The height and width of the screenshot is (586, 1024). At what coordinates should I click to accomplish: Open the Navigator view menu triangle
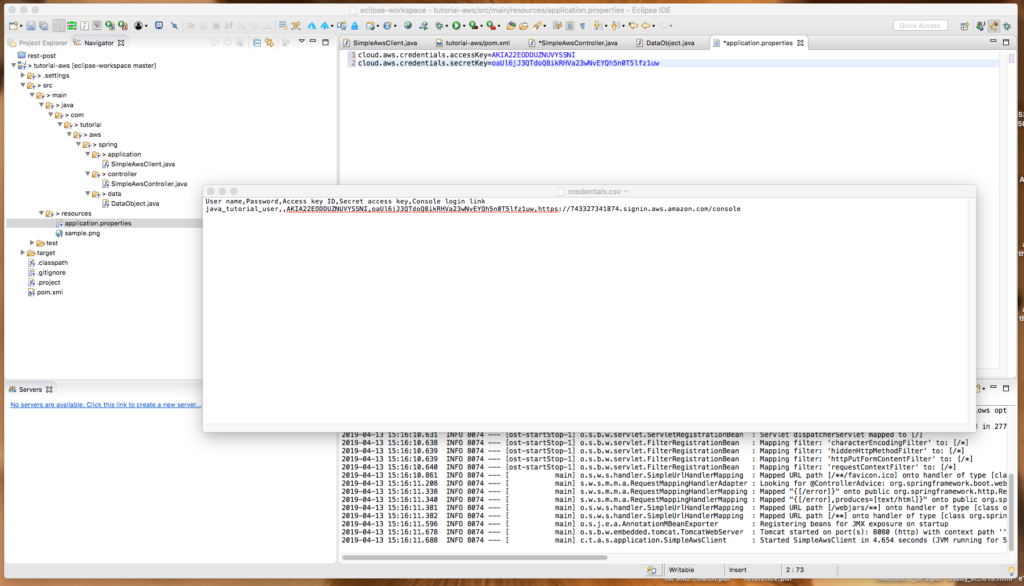click(301, 42)
